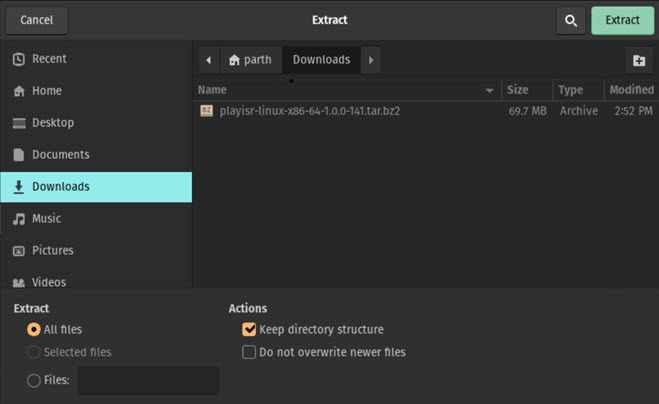
Task: Toggle sort order via Name column header
Action: click(x=345, y=90)
